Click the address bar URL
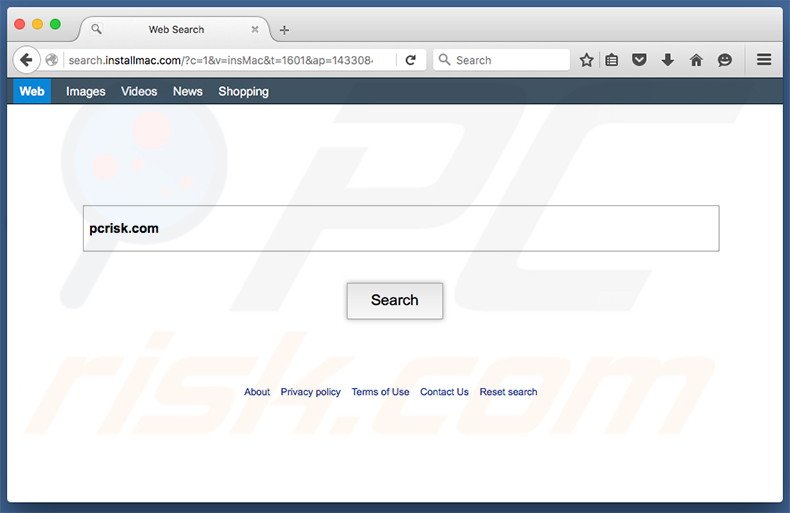This screenshot has width=790, height=513. point(221,60)
